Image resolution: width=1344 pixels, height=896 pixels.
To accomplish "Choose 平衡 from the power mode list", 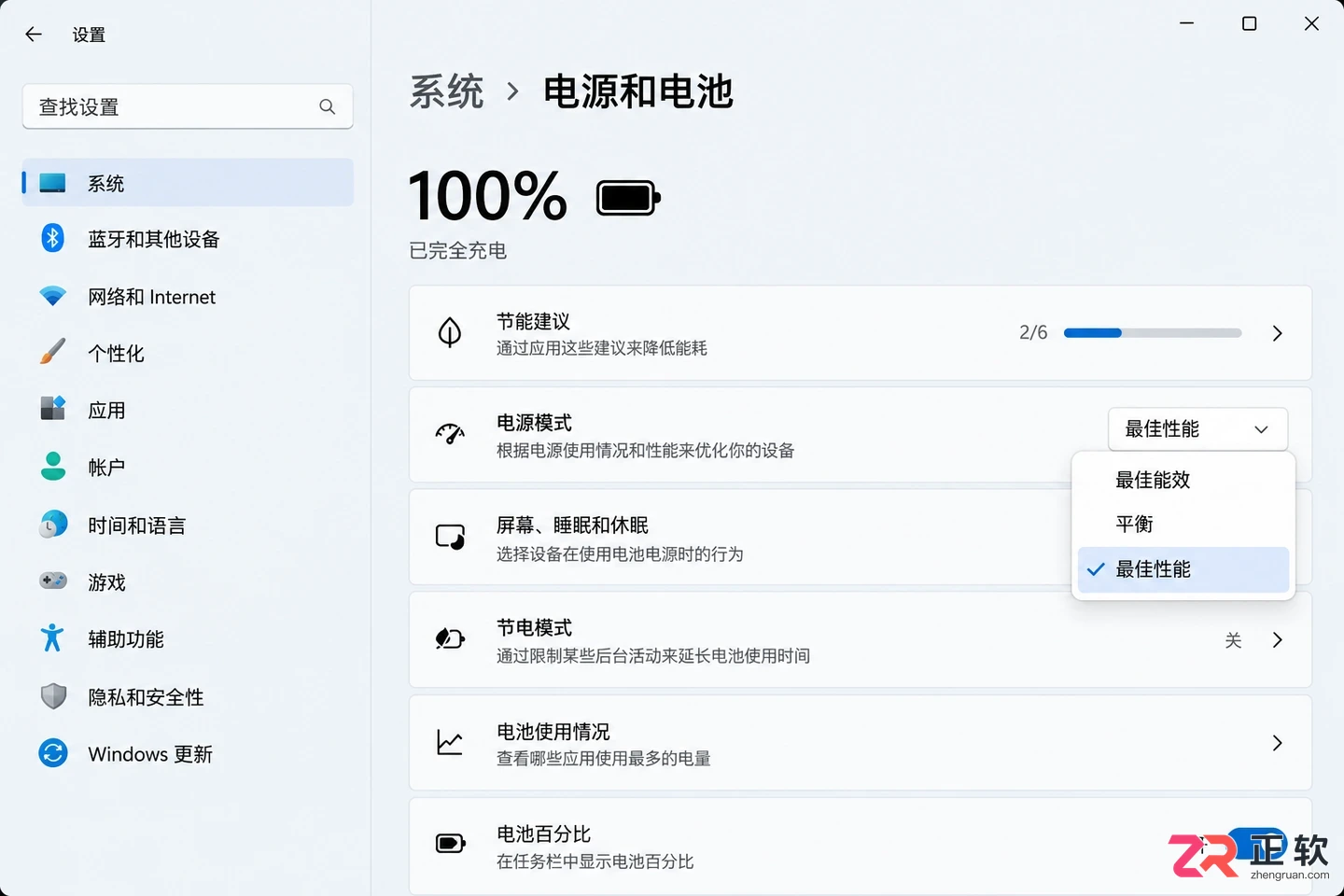I will coord(1183,525).
